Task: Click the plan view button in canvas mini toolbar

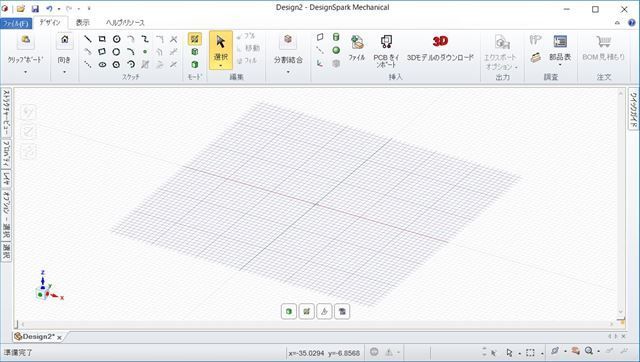Action: (324, 311)
